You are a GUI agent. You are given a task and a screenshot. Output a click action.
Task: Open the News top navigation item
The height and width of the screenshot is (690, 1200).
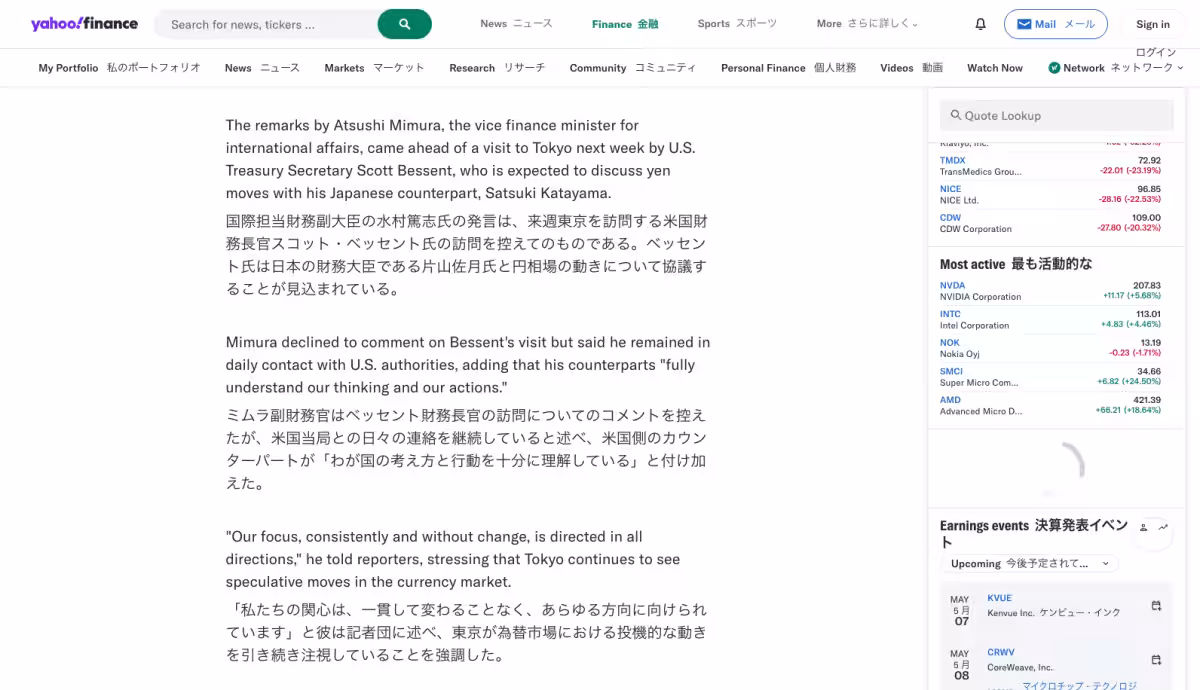(516, 24)
